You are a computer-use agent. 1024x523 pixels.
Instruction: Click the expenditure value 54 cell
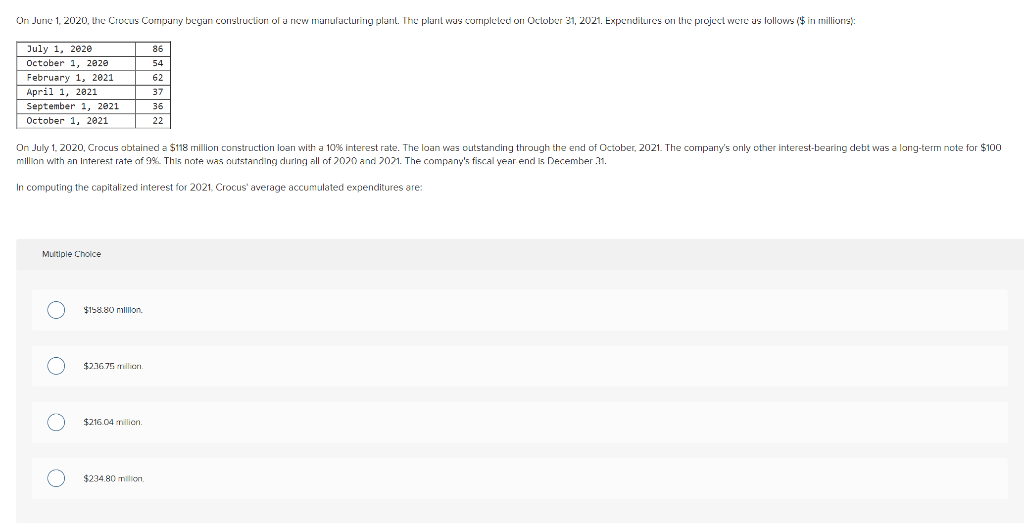(153, 63)
